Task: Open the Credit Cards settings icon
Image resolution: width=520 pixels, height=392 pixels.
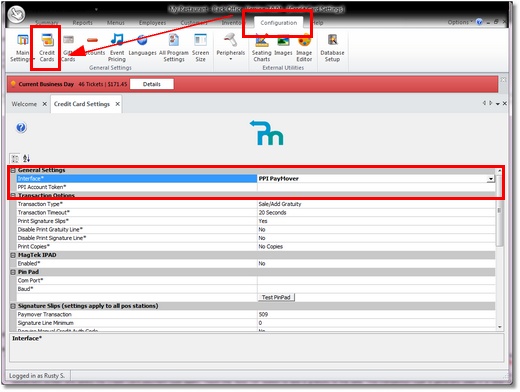Action: (47, 48)
